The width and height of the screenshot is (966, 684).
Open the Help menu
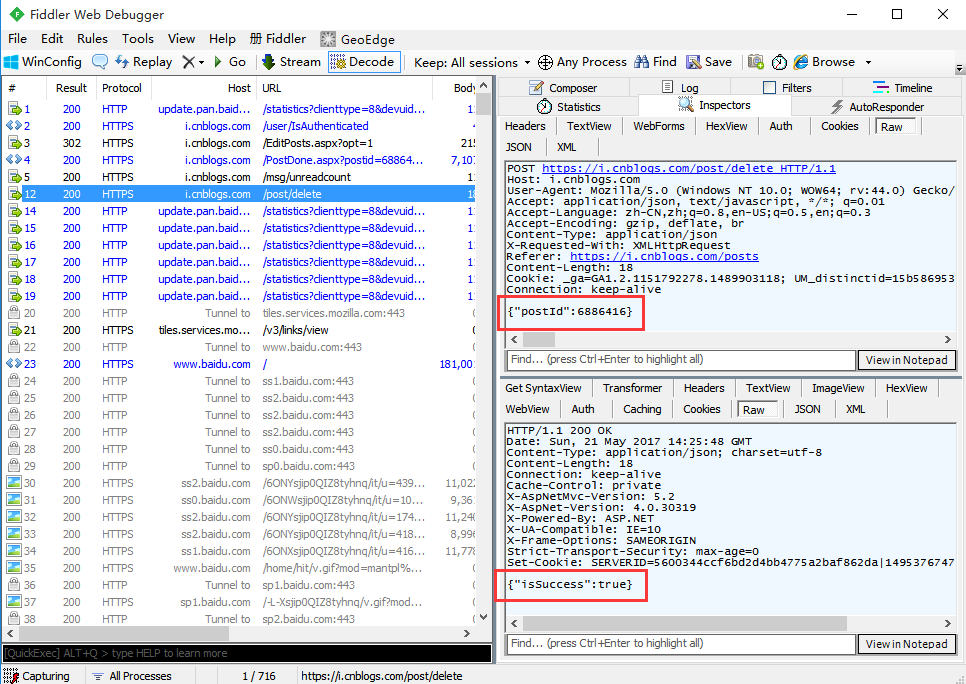point(222,39)
